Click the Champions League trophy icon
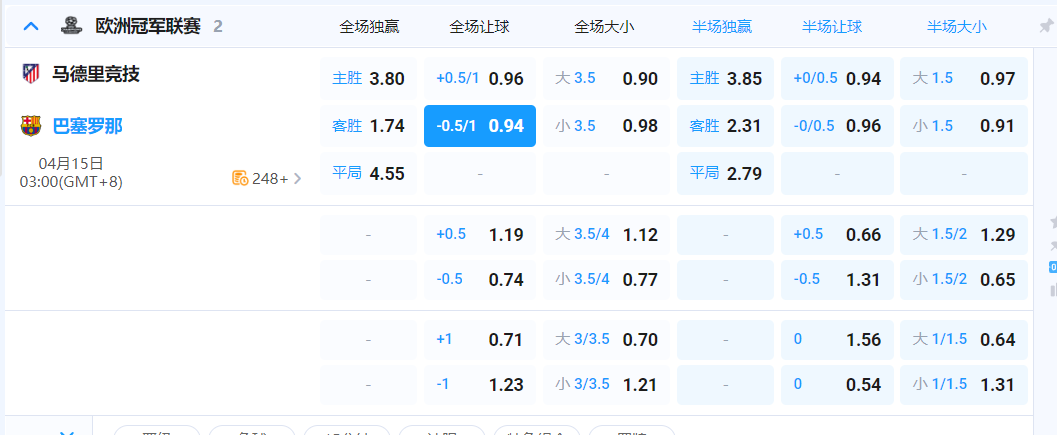Viewport: 1057px width, 435px height. 70,26
